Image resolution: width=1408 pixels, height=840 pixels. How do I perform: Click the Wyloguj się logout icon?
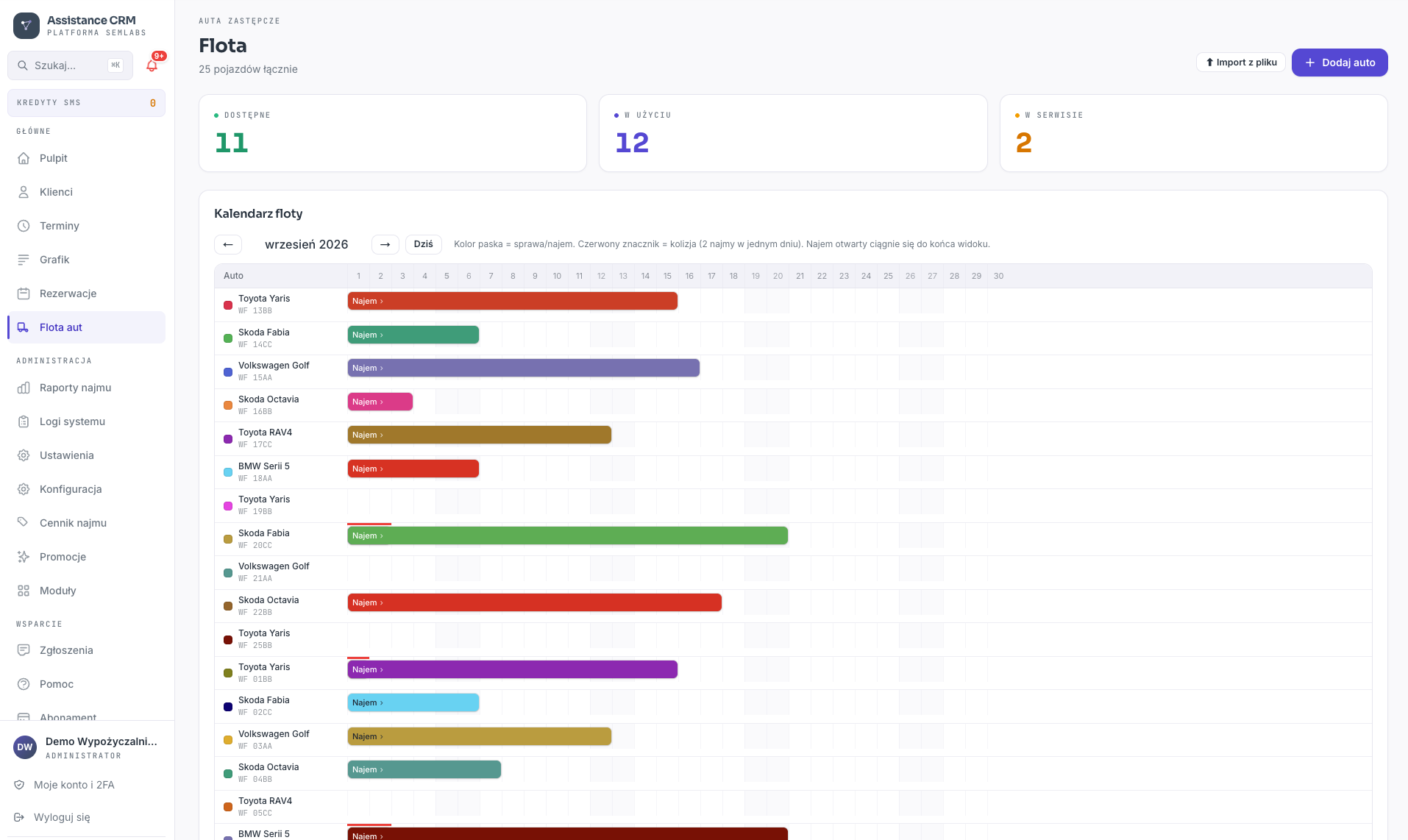point(19,817)
